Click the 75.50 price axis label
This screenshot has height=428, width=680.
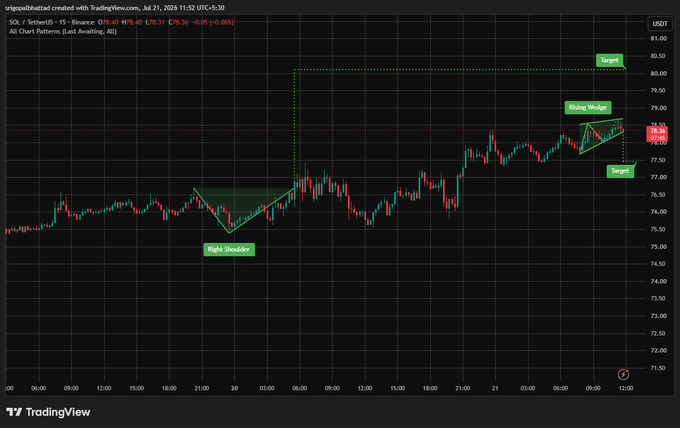[658, 229]
